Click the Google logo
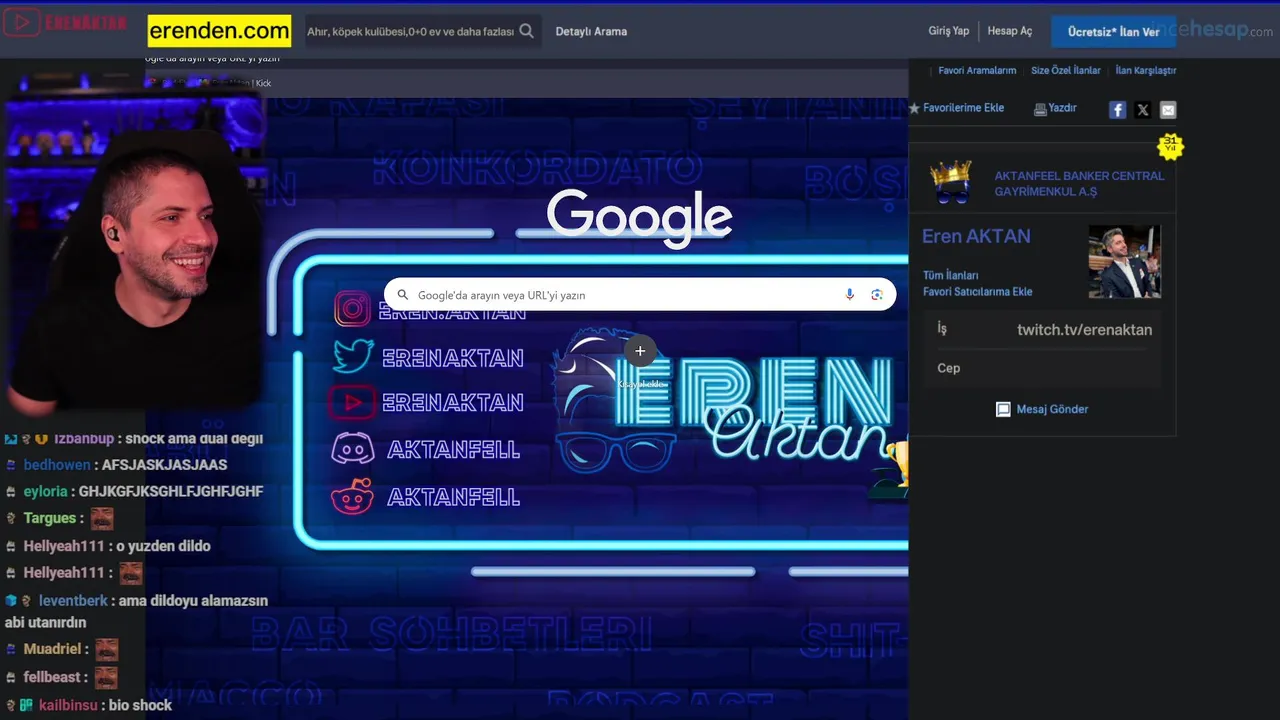 tap(640, 217)
